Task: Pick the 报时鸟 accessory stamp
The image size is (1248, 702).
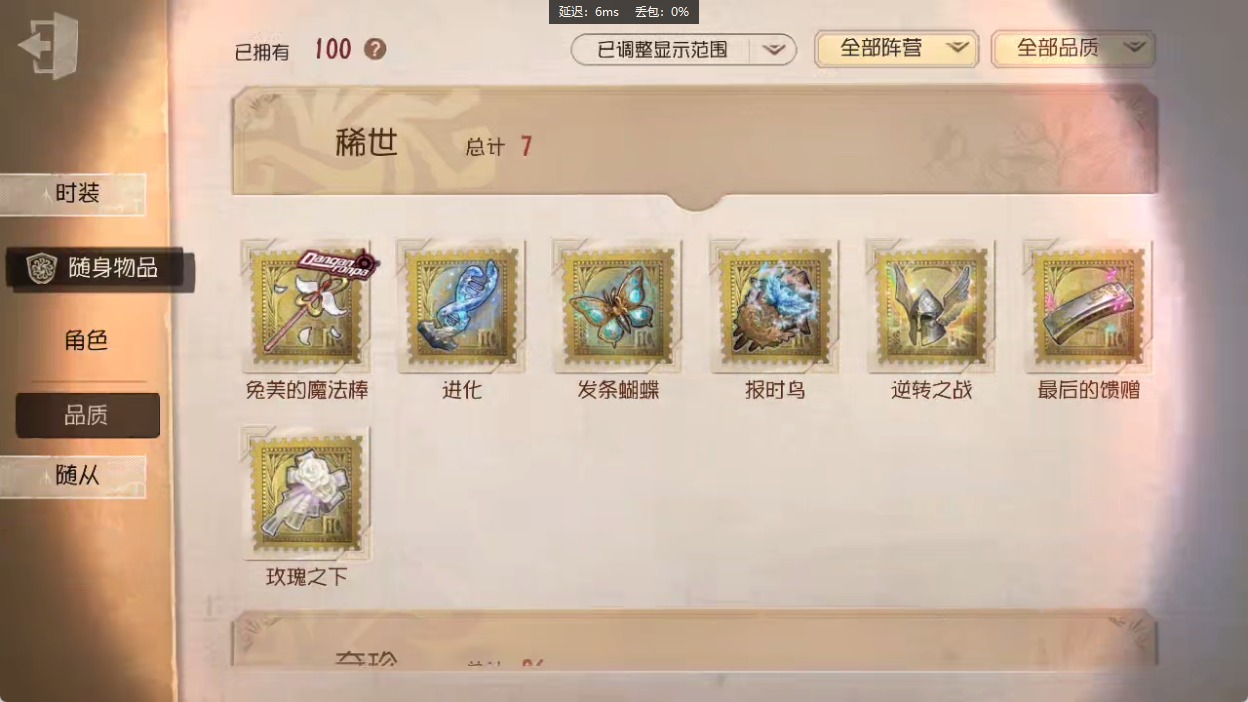Action: pos(775,306)
